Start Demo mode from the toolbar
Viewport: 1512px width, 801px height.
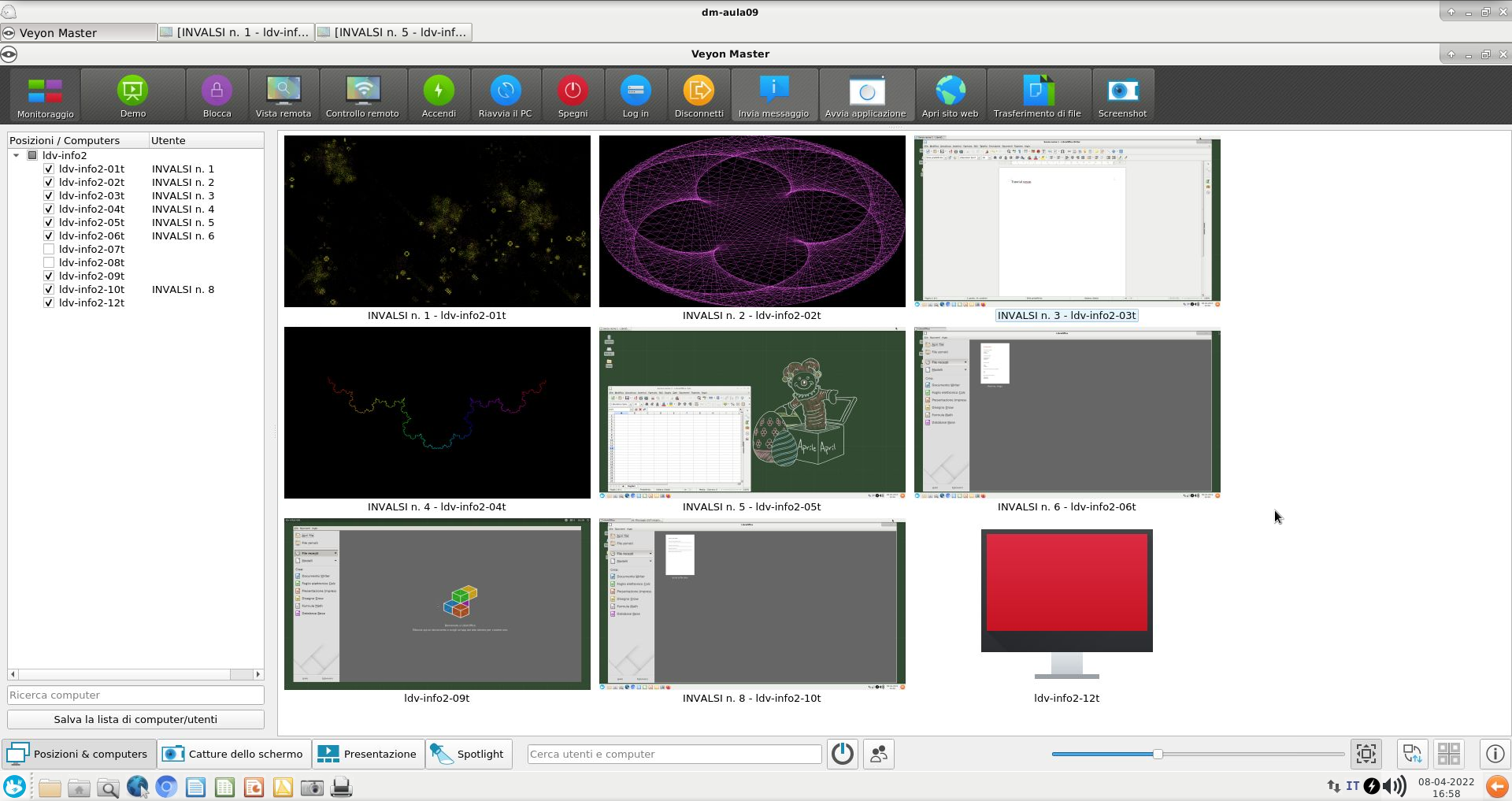coord(133,96)
